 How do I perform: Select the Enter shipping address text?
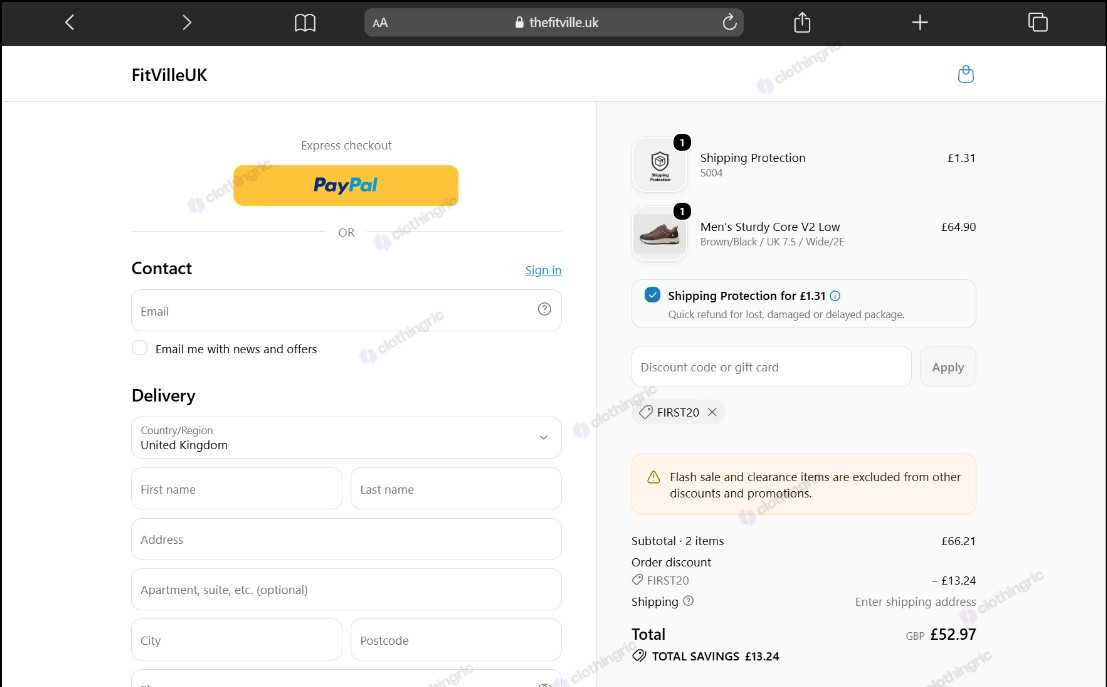(x=915, y=602)
